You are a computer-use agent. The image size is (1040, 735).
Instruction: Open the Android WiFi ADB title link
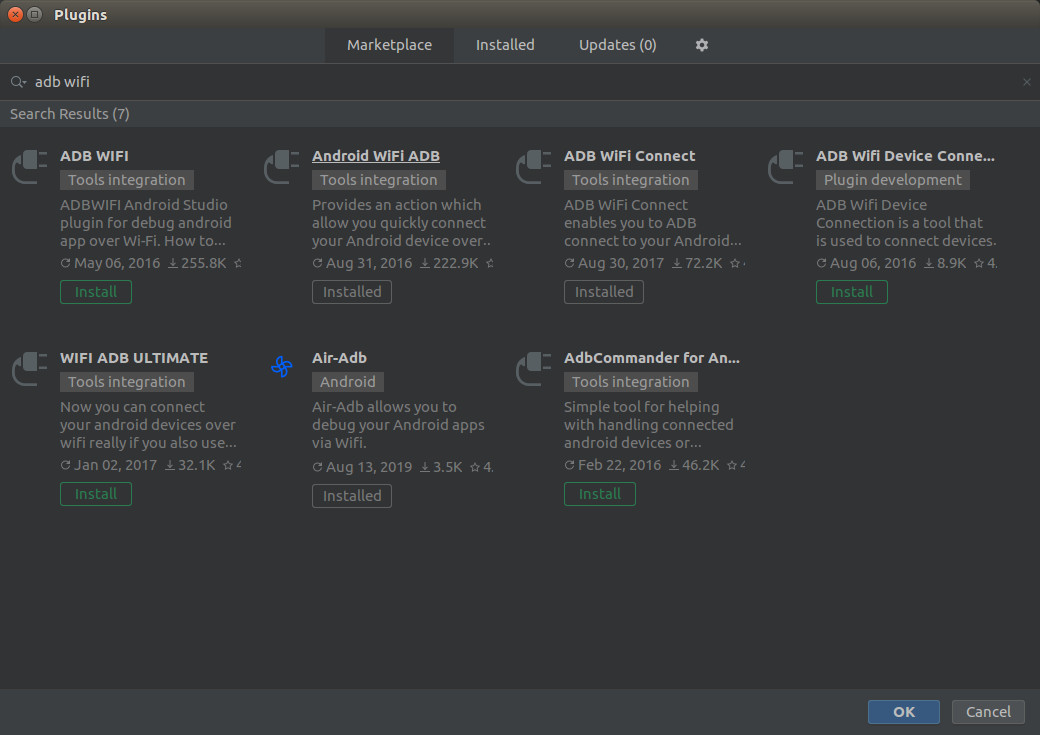tap(376, 156)
